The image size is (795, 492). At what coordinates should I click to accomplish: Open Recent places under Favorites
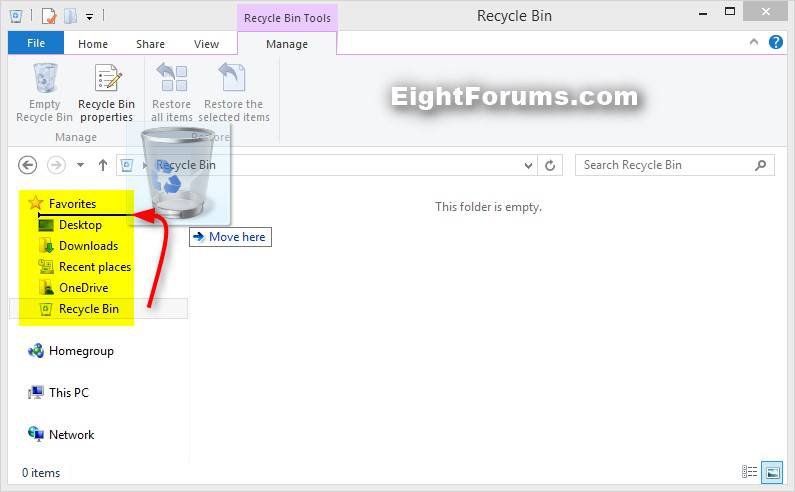[x=95, y=267]
